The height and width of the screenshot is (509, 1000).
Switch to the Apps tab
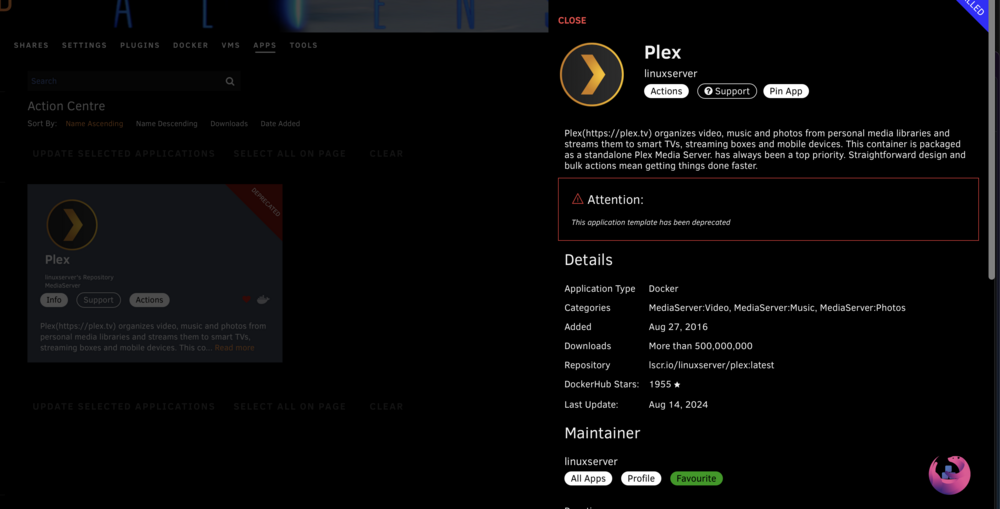(x=265, y=45)
